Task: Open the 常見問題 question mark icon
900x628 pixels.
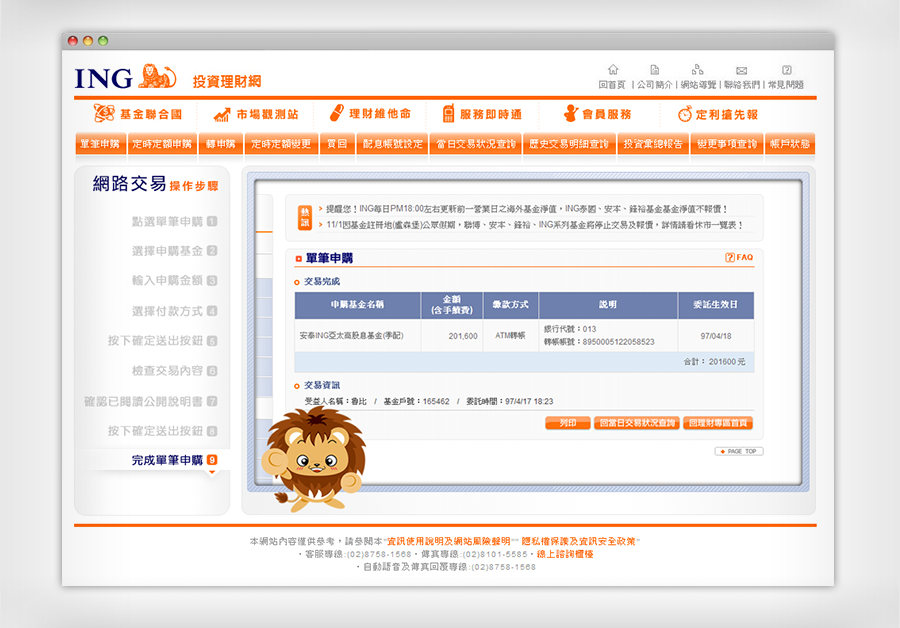Action: 787,70
